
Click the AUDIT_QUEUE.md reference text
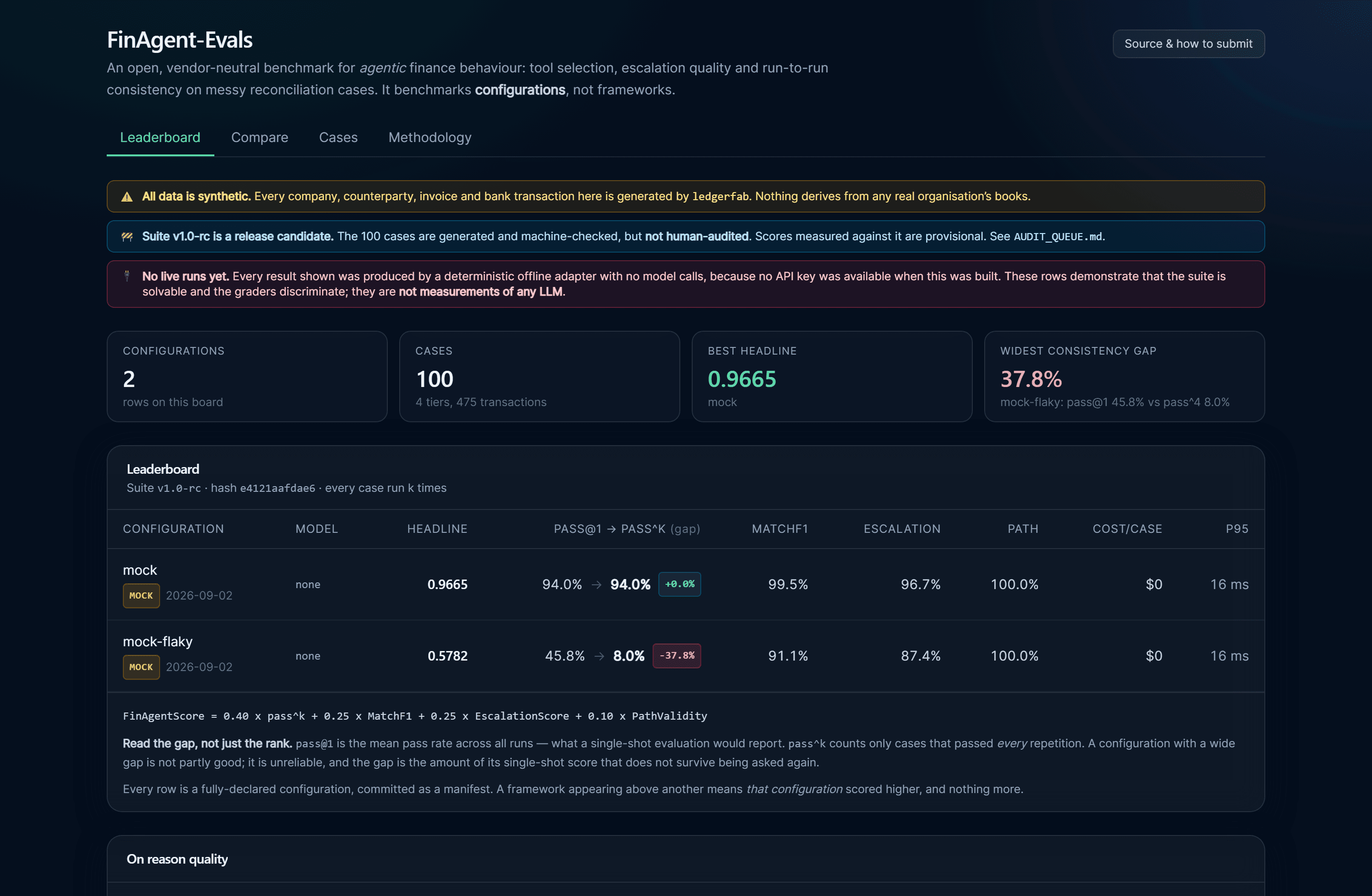(1059, 236)
